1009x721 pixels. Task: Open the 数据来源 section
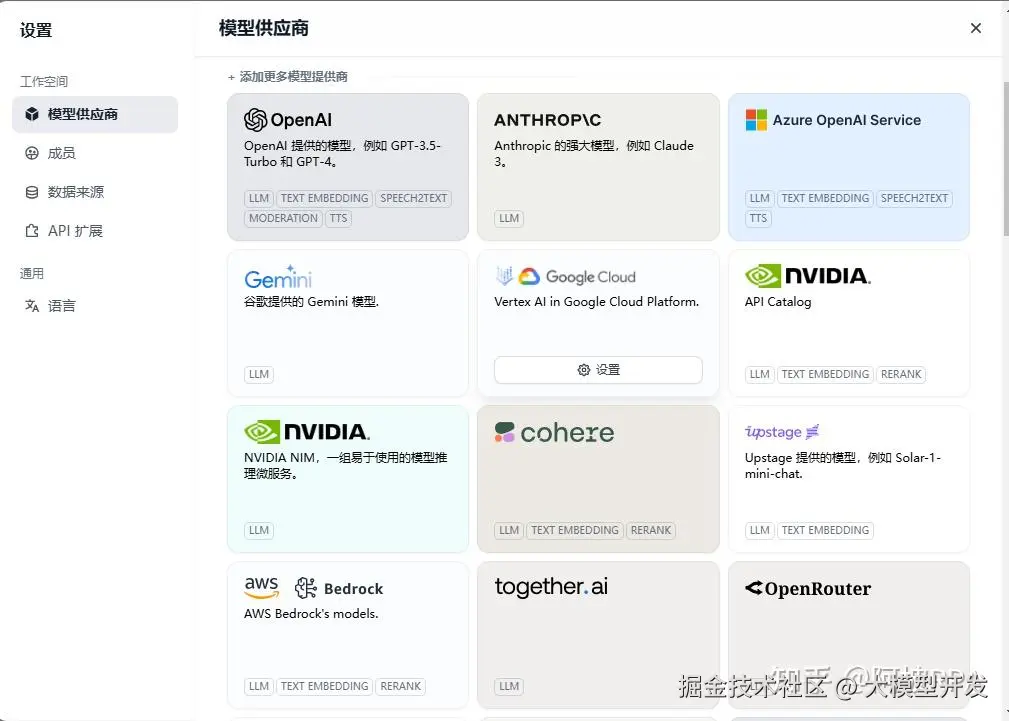pos(95,192)
